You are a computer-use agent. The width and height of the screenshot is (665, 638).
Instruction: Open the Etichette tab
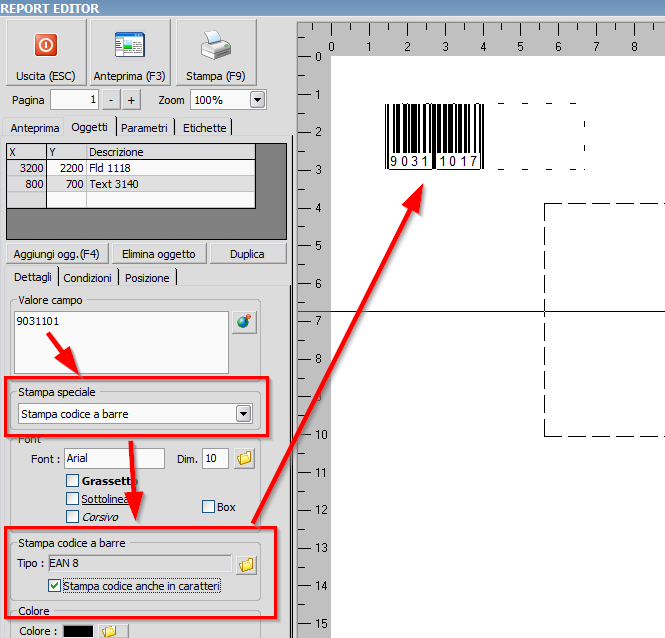click(204, 128)
